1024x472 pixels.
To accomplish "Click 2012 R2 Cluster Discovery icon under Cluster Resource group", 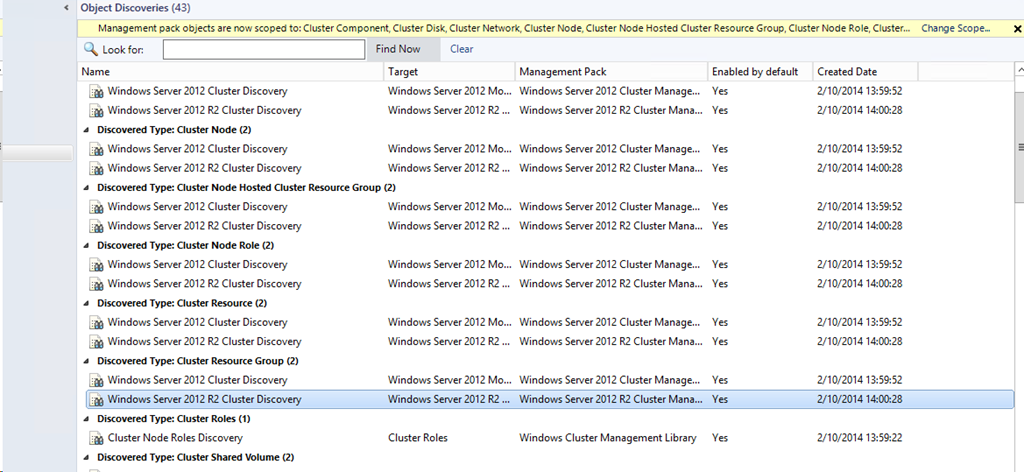I will (x=96, y=342).
